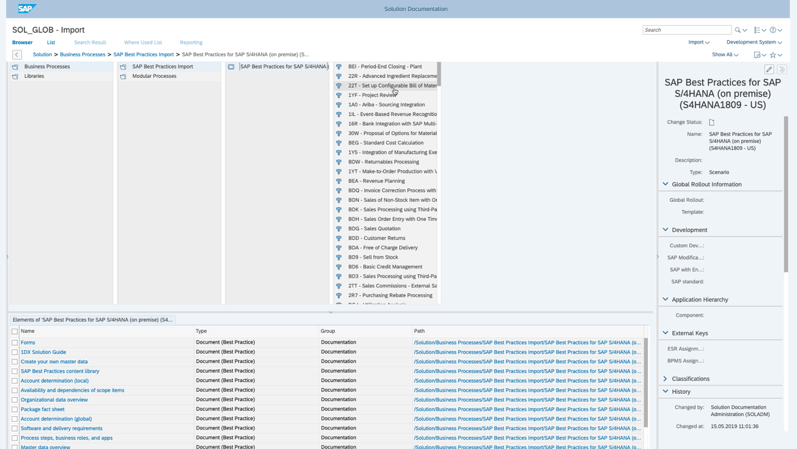Collapse the External Keys section
797x449 pixels.
(x=665, y=333)
